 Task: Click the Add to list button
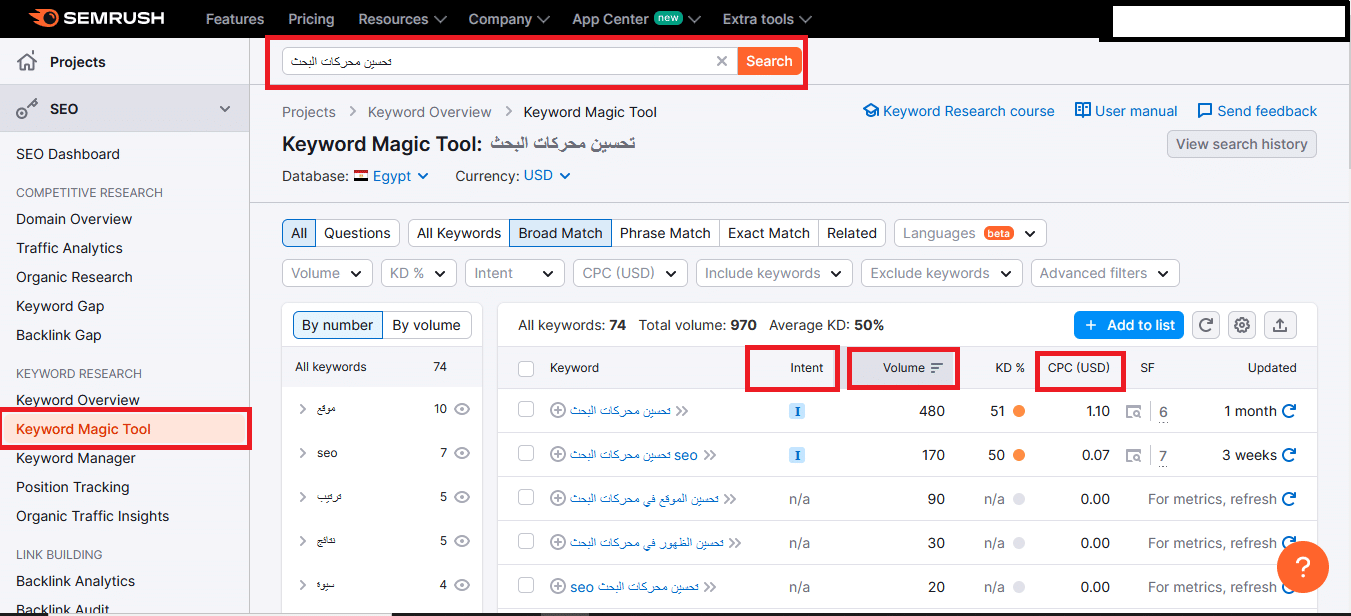point(1129,325)
